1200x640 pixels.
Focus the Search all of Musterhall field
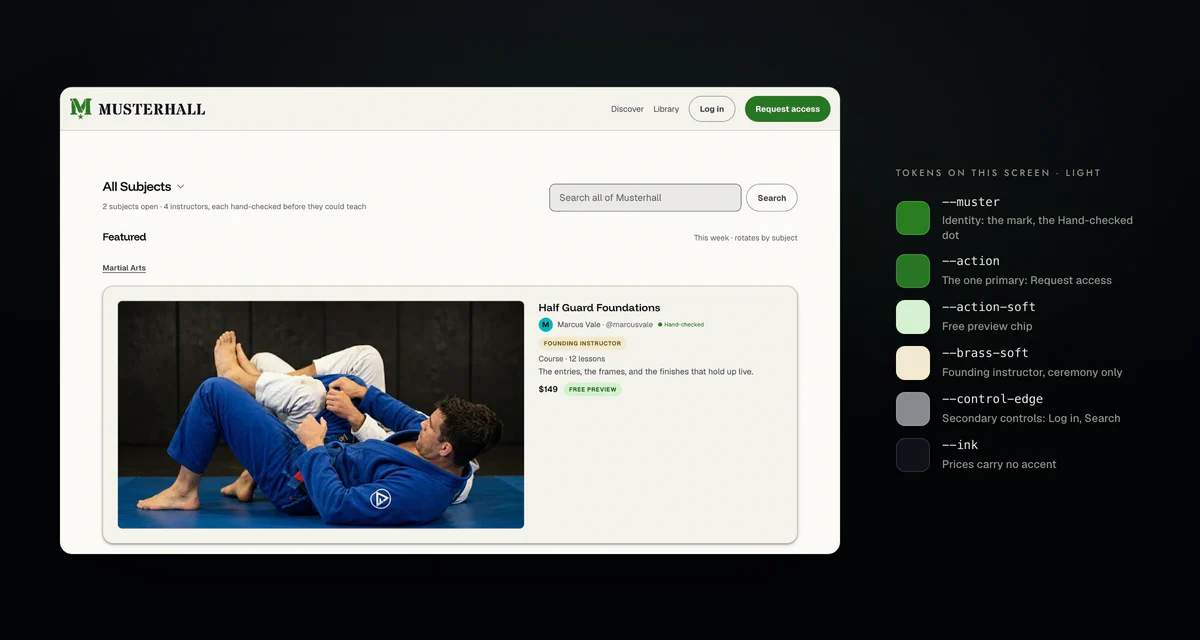pyautogui.click(x=645, y=198)
